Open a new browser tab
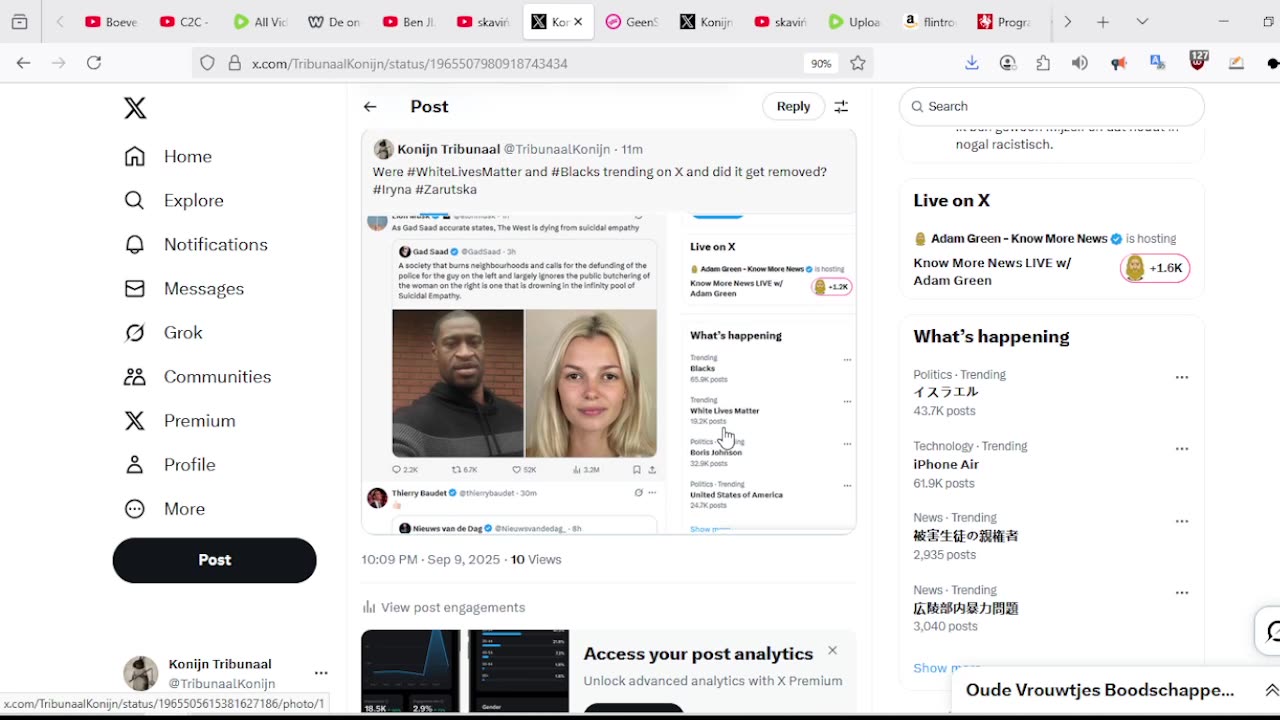1280x720 pixels. (x=1103, y=22)
